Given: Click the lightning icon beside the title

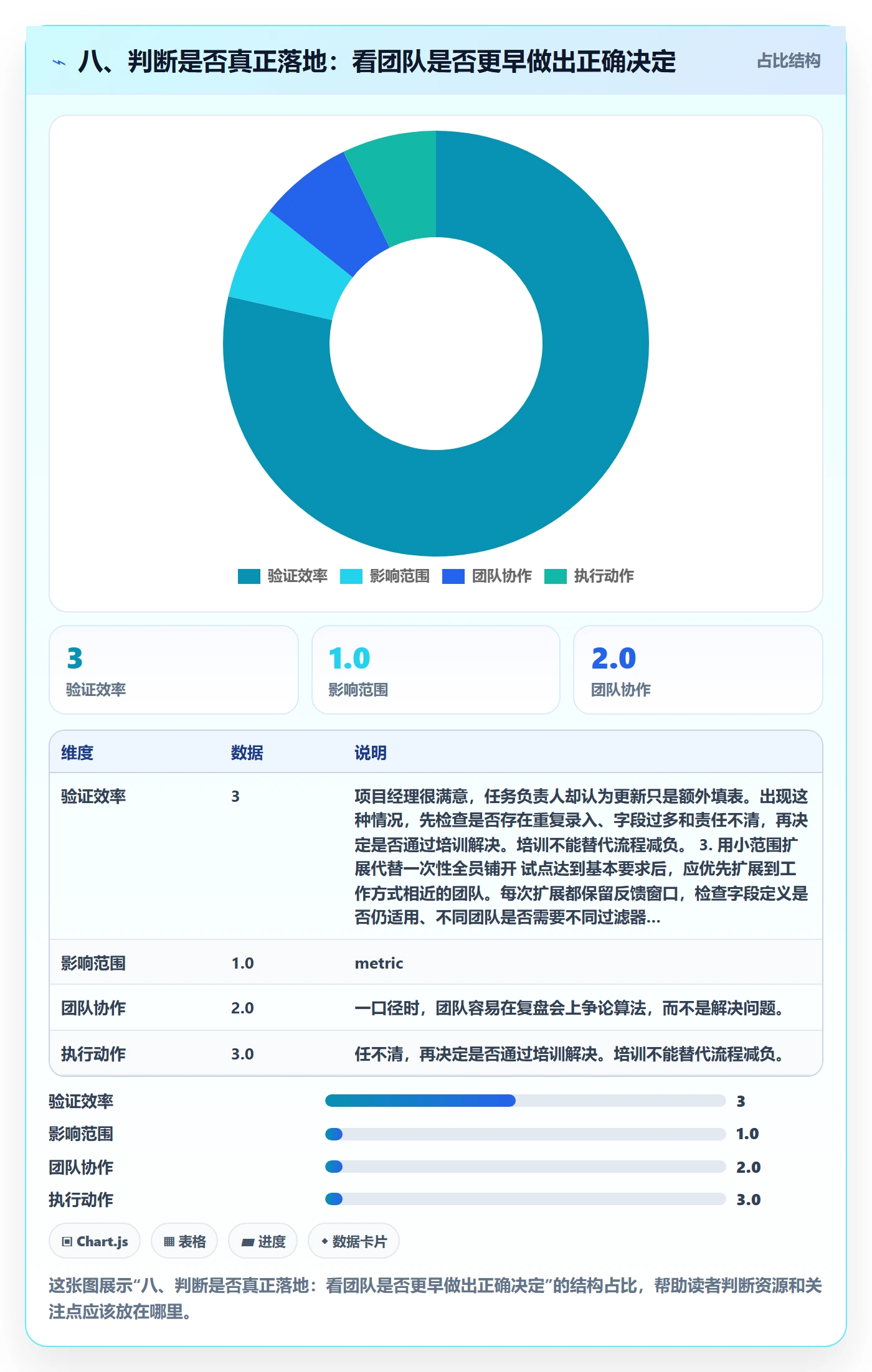Looking at the screenshot, I should coord(59,62).
